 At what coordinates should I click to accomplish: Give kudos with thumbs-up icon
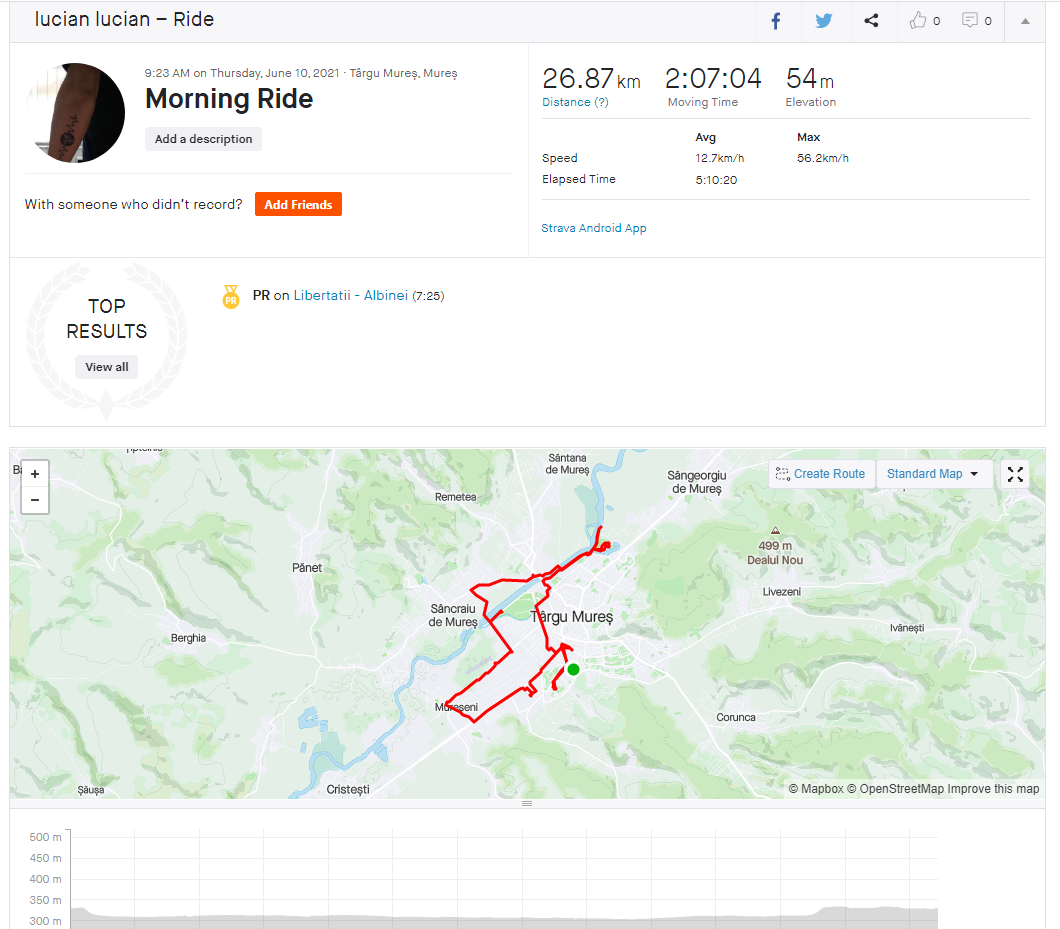(919, 21)
